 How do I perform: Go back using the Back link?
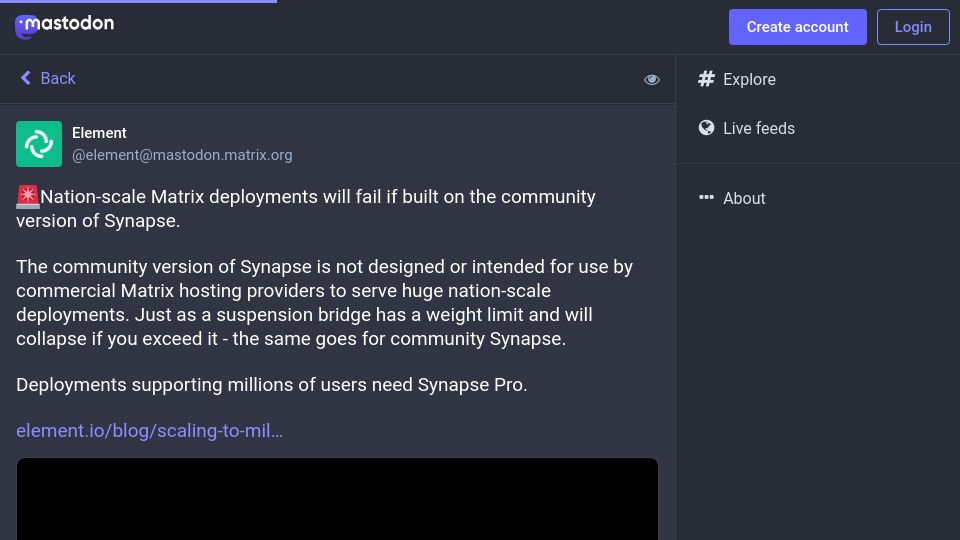pyautogui.click(x=48, y=78)
